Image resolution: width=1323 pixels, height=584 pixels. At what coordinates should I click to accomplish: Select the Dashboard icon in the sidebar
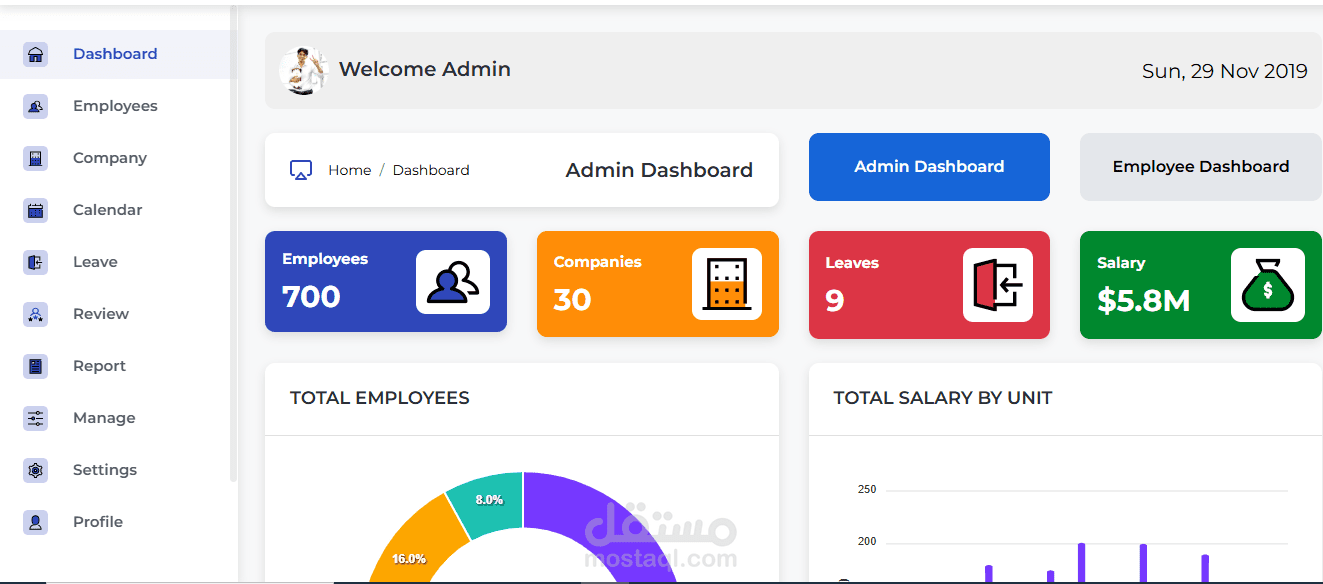click(x=35, y=53)
